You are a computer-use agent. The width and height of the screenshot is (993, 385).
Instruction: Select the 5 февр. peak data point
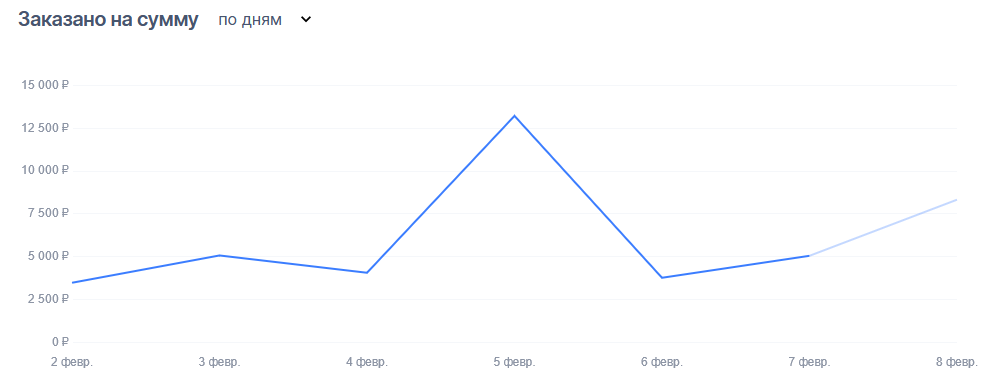tap(514, 116)
